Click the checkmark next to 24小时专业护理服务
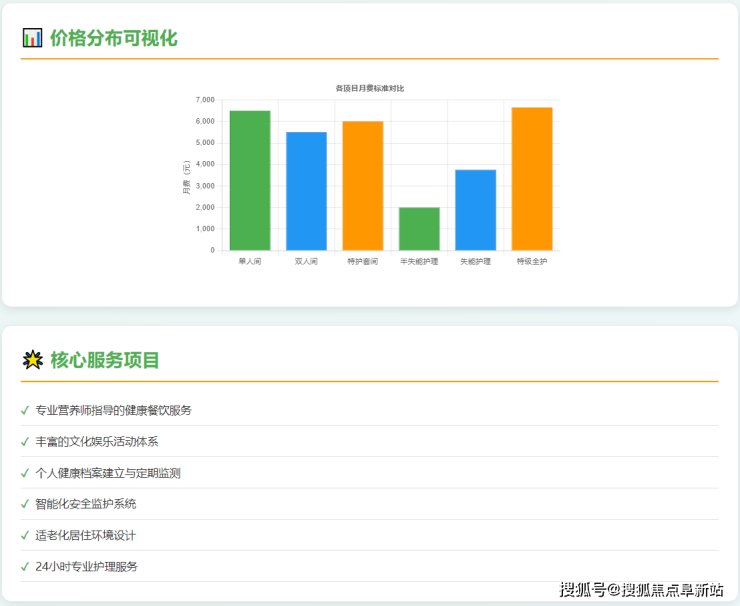 click(x=25, y=566)
